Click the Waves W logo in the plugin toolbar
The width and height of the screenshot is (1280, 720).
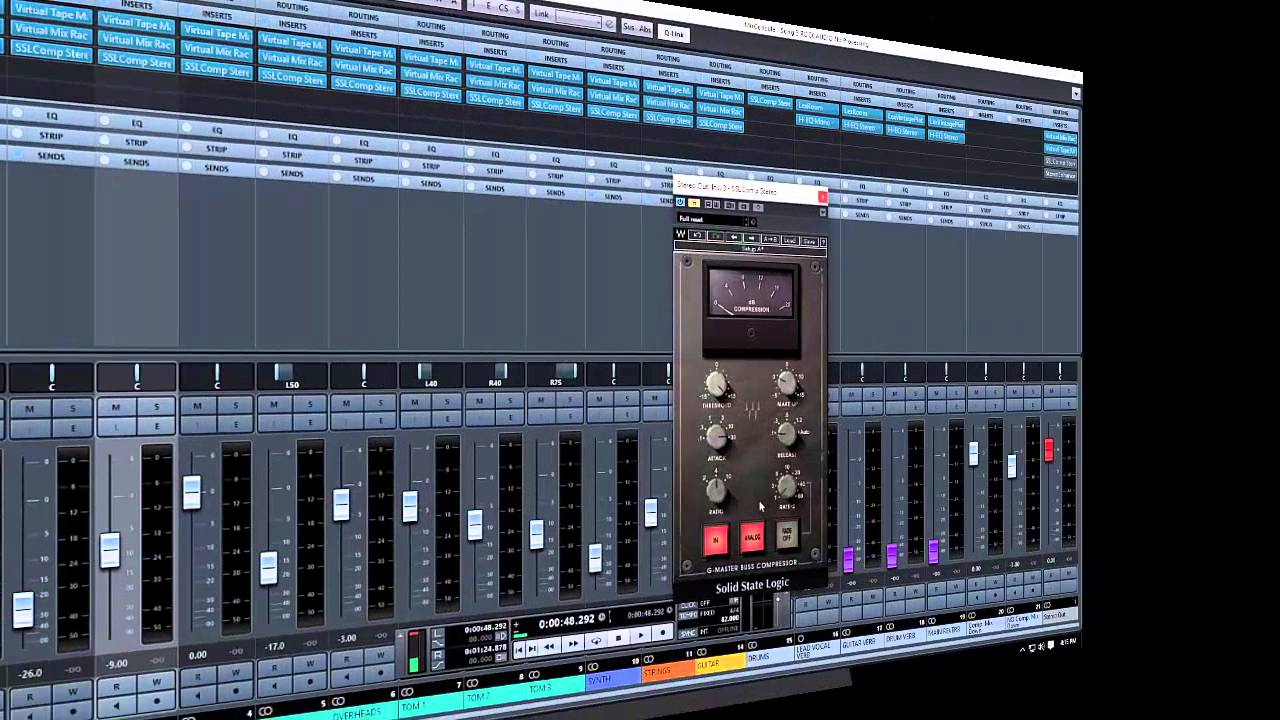tap(681, 234)
